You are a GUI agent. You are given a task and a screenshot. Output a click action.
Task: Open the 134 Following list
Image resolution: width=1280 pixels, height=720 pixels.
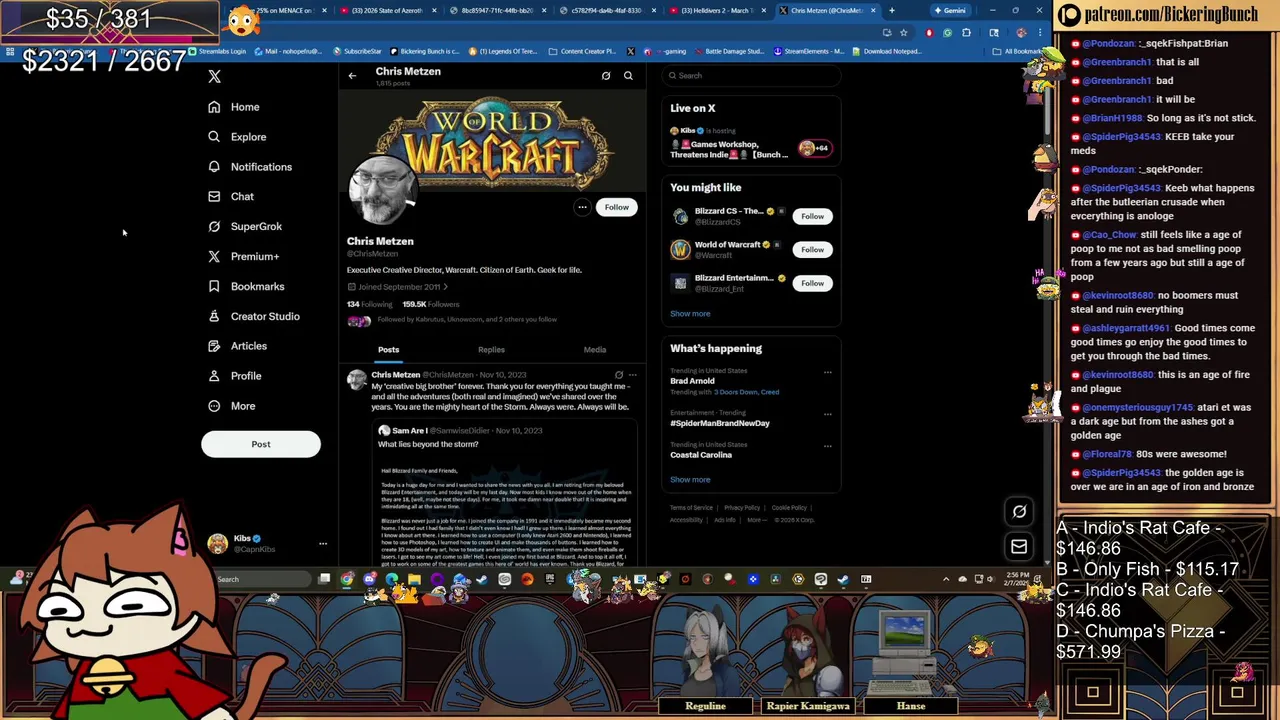[x=370, y=304]
